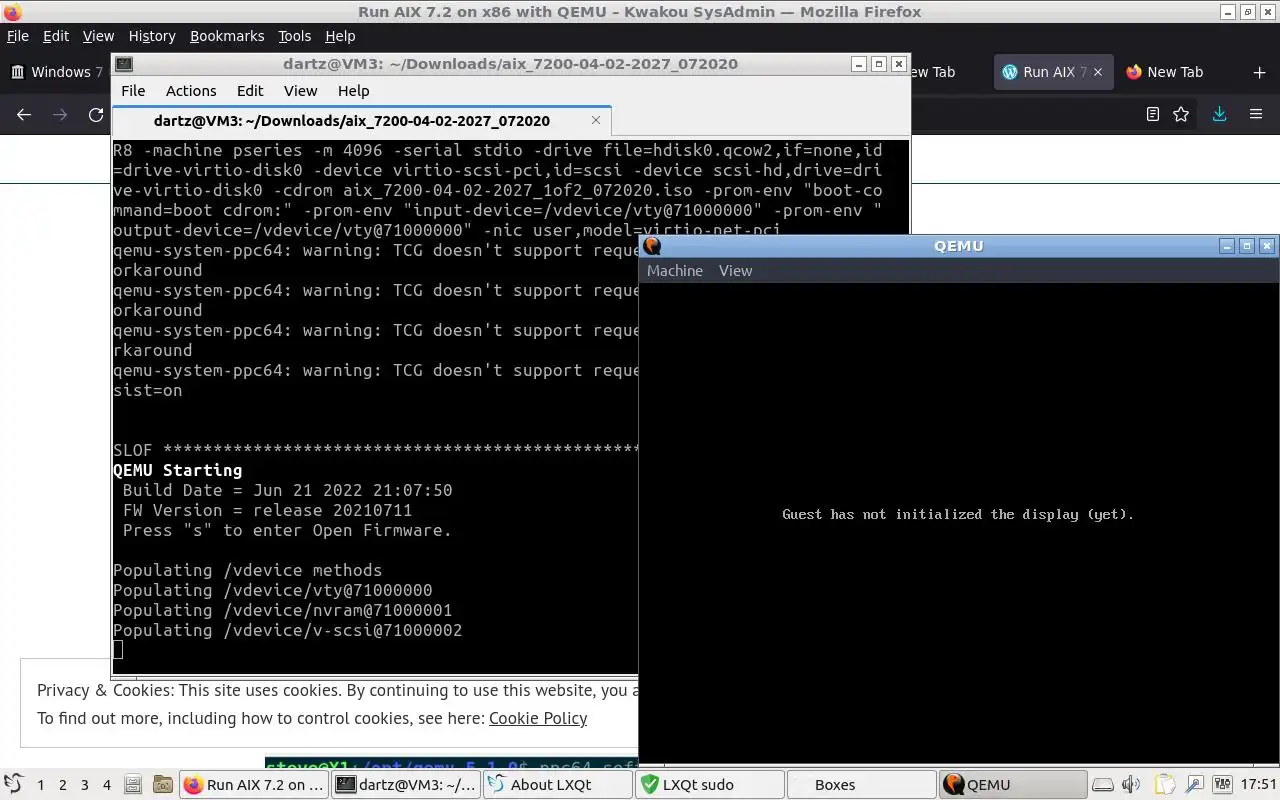Open the Bookmarks menu in Firefox
This screenshot has width=1280, height=800.
[227, 36]
